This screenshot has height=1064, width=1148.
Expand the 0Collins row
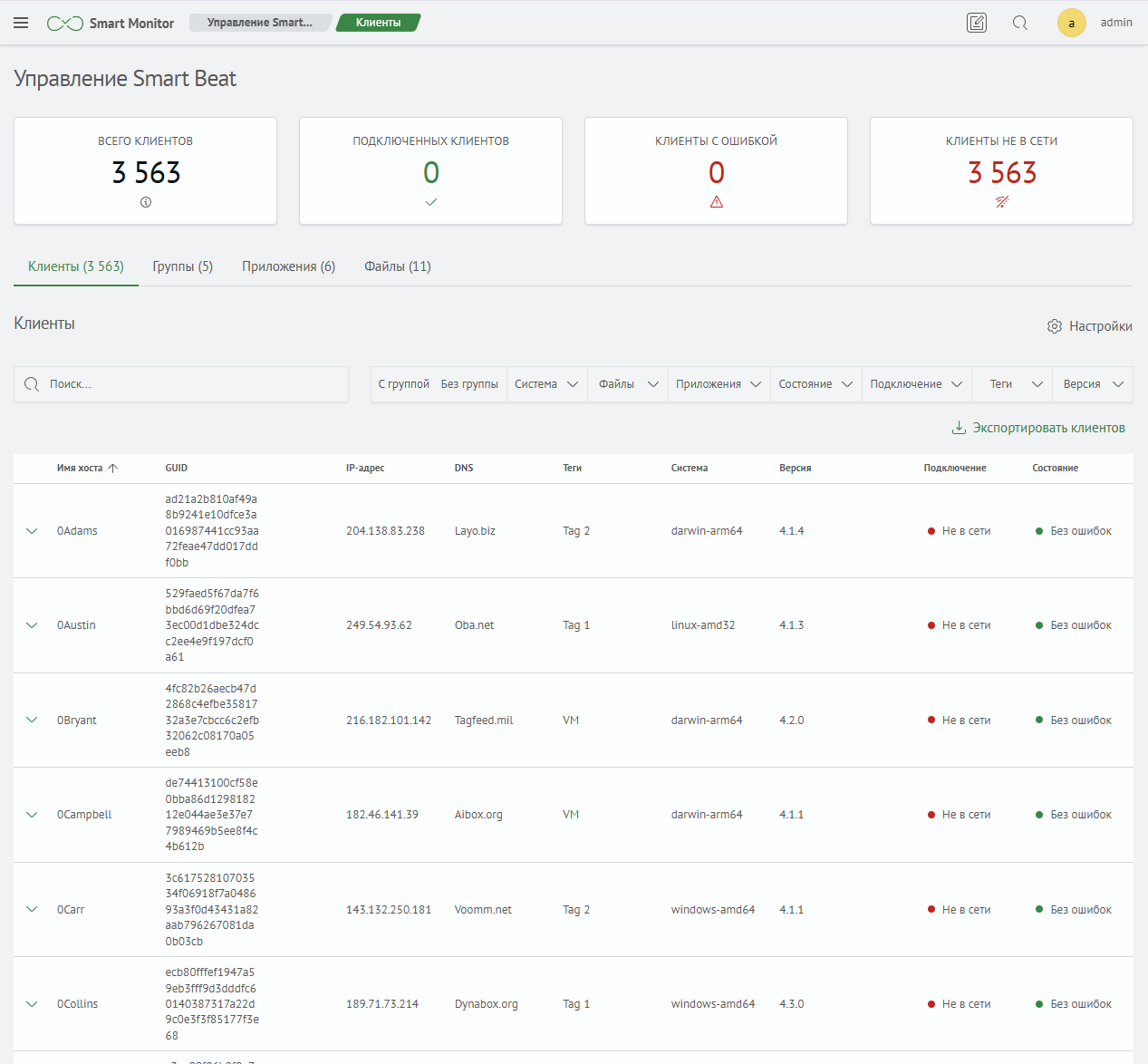[x=32, y=1004]
